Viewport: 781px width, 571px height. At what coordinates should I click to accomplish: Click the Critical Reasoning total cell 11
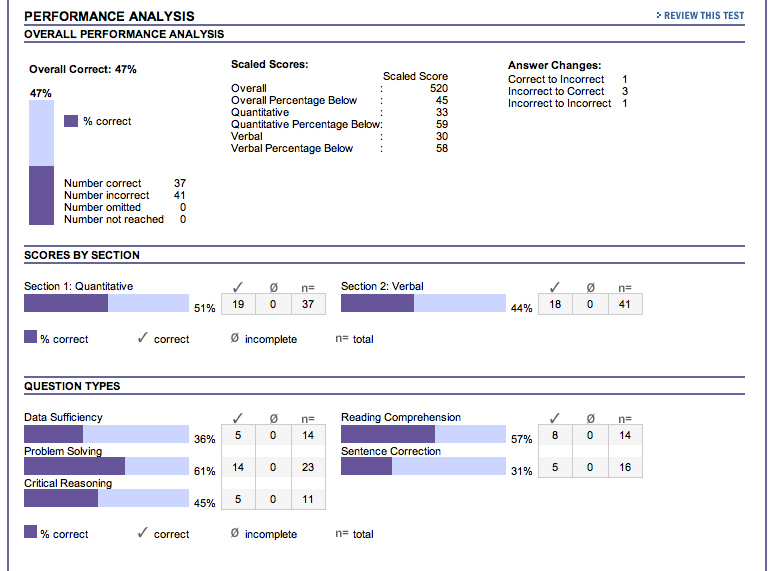coord(308,499)
